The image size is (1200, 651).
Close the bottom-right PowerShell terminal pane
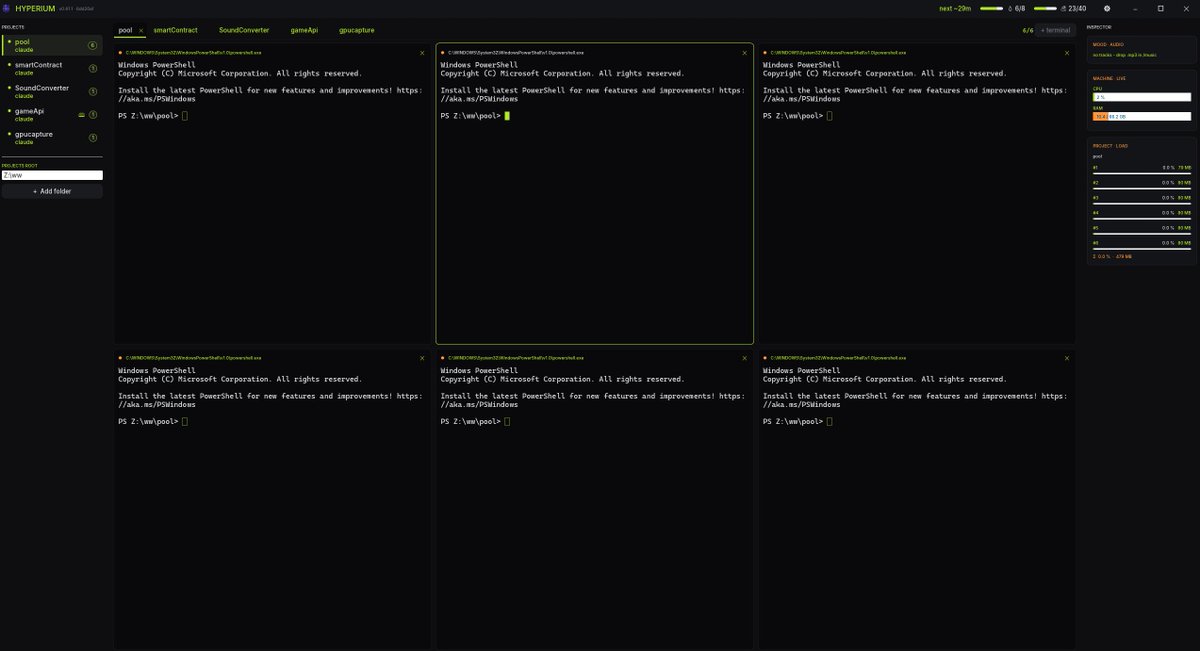[x=1067, y=357]
